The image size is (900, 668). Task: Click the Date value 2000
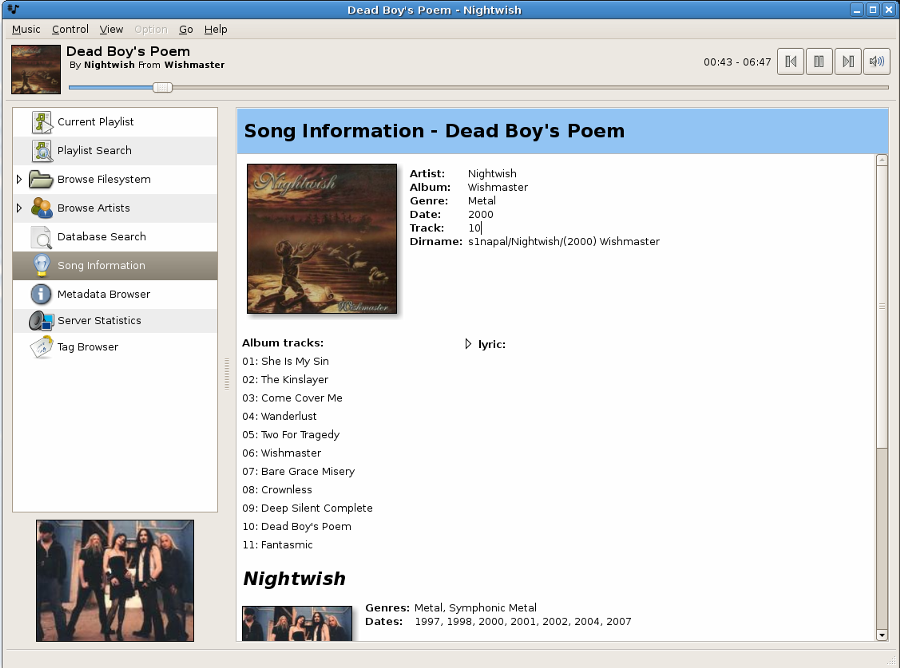[480, 215]
